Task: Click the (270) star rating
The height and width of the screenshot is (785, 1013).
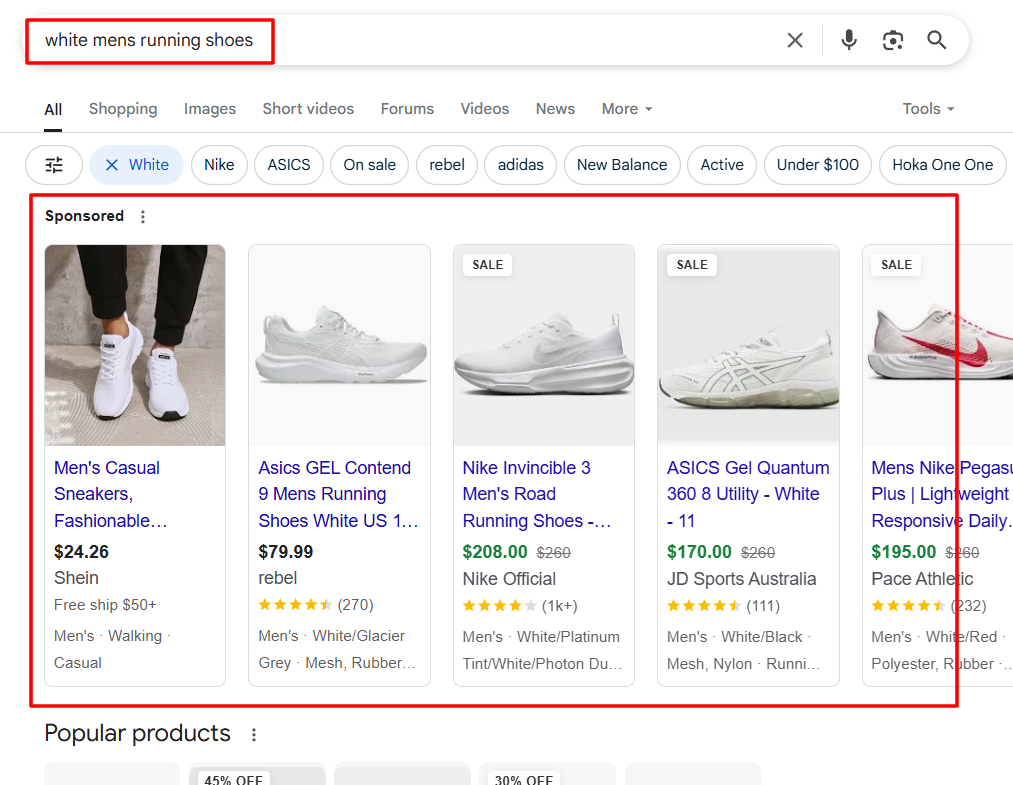Action: pos(316,605)
